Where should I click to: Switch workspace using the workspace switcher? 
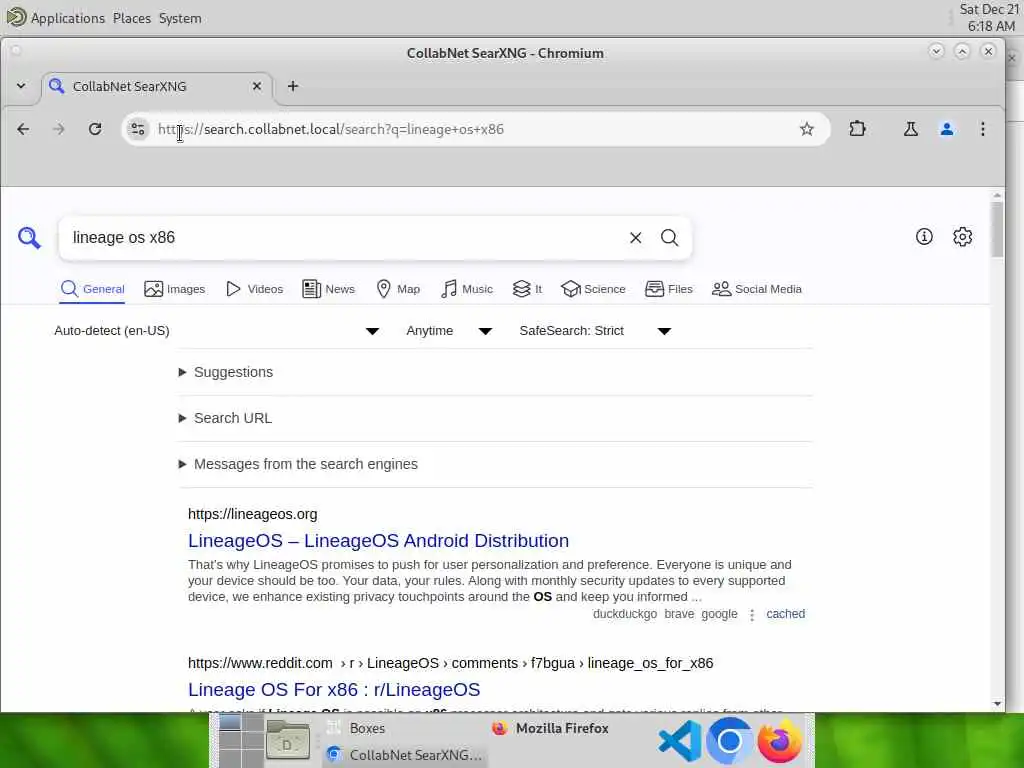[x=240, y=741]
